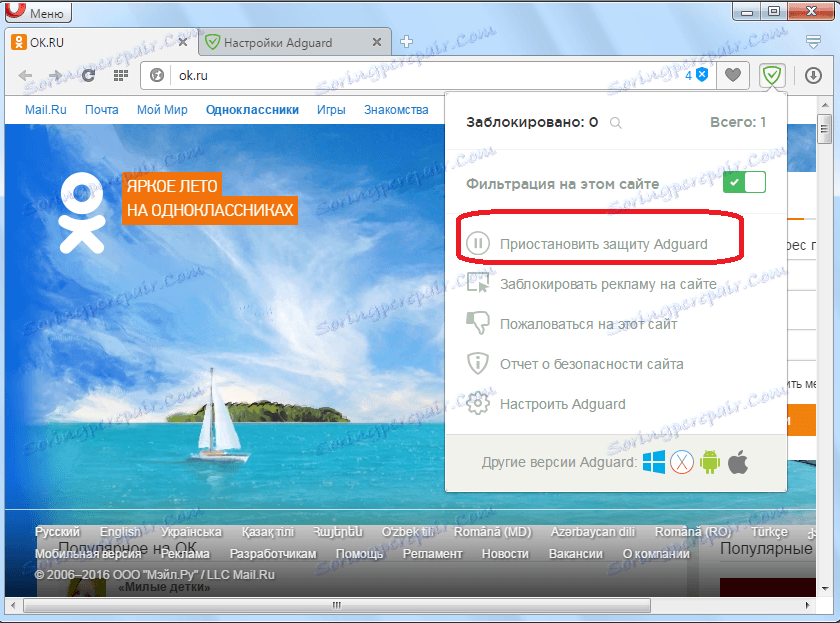Screen dimensions: 840x623
Task: Click the Windows version Adguard icon
Action: tap(654, 462)
